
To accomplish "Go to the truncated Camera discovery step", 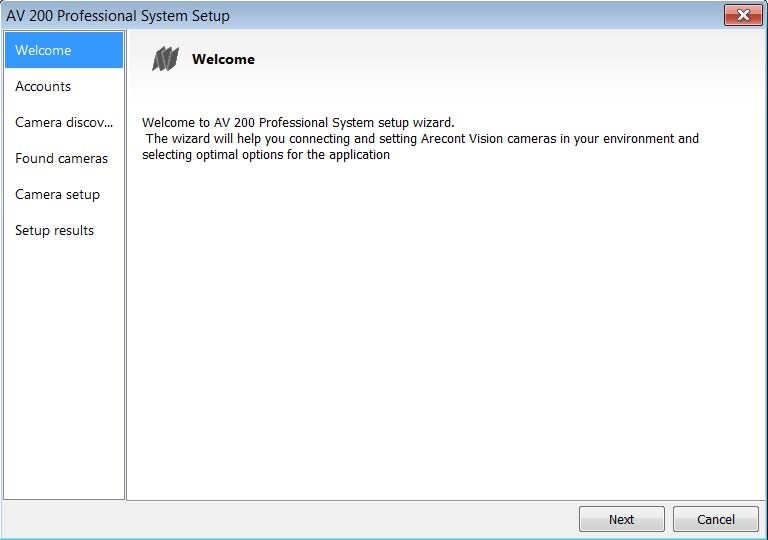I will point(64,122).
